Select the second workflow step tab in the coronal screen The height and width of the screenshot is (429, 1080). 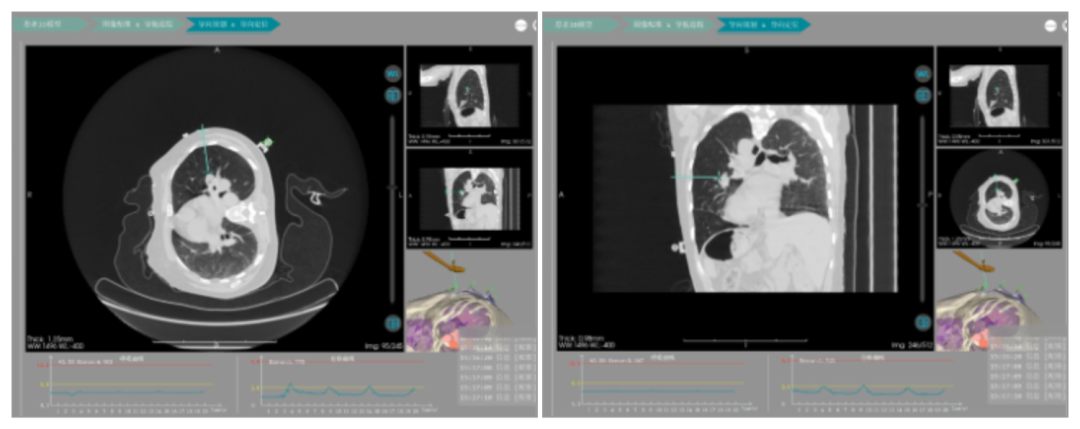[x=670, y=24]
